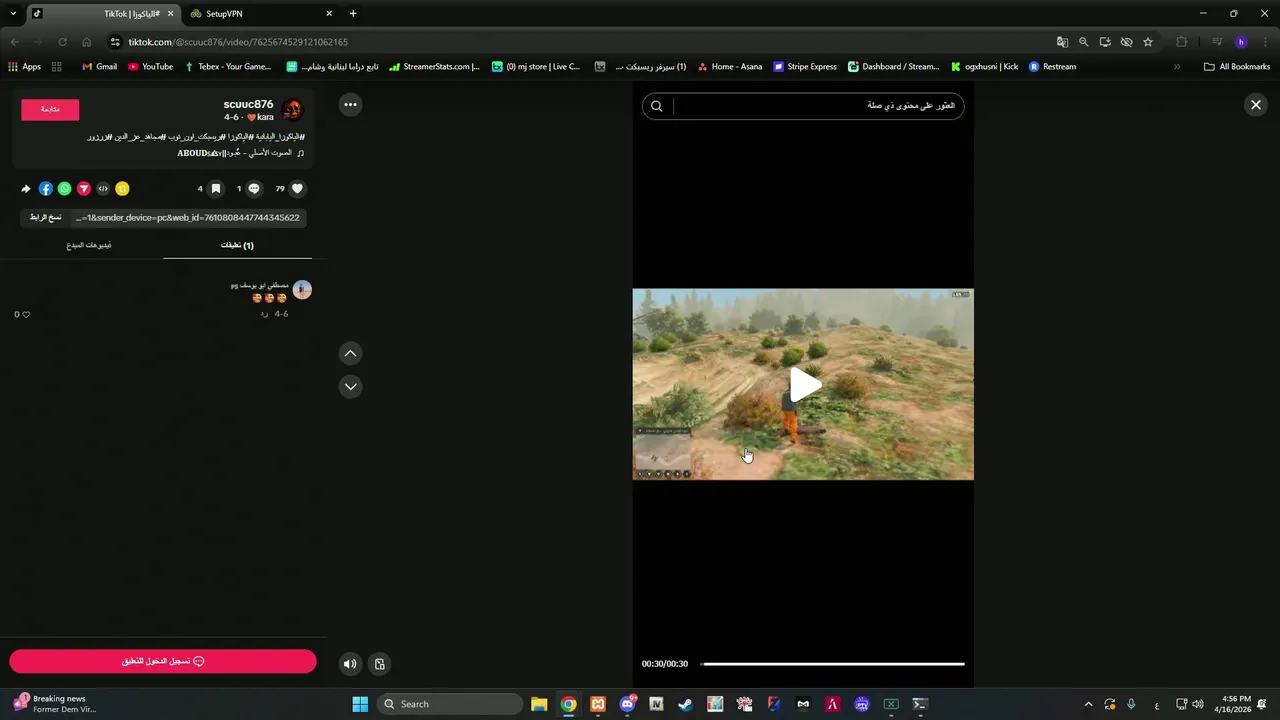
Task: Open the Gmail bookmark
Action: point(99,67)
